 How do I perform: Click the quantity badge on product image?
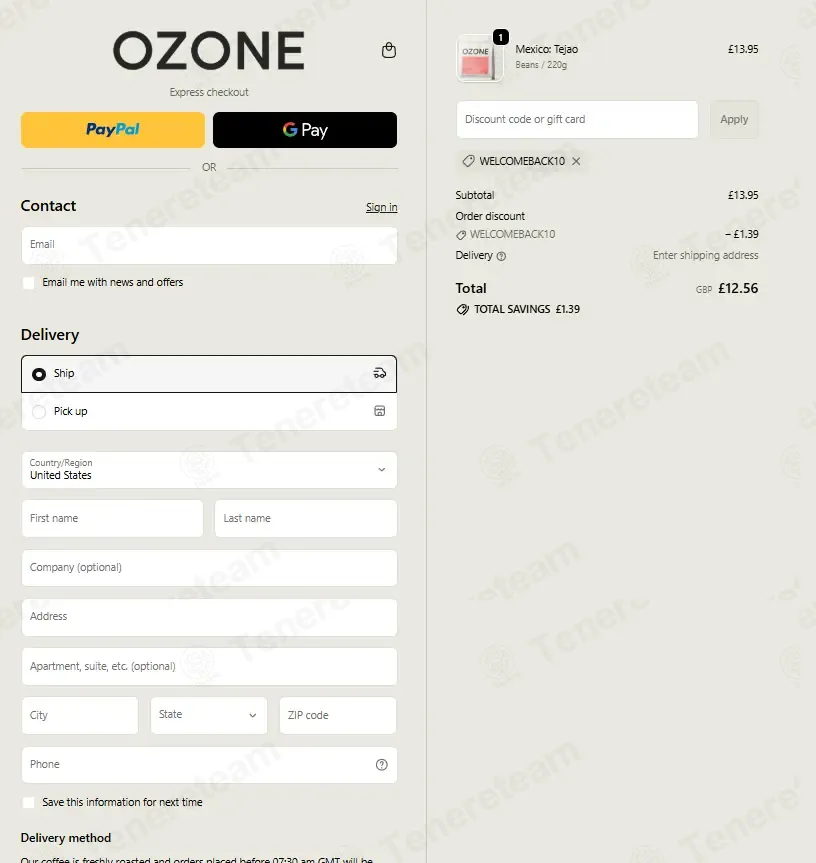(500, 37)
